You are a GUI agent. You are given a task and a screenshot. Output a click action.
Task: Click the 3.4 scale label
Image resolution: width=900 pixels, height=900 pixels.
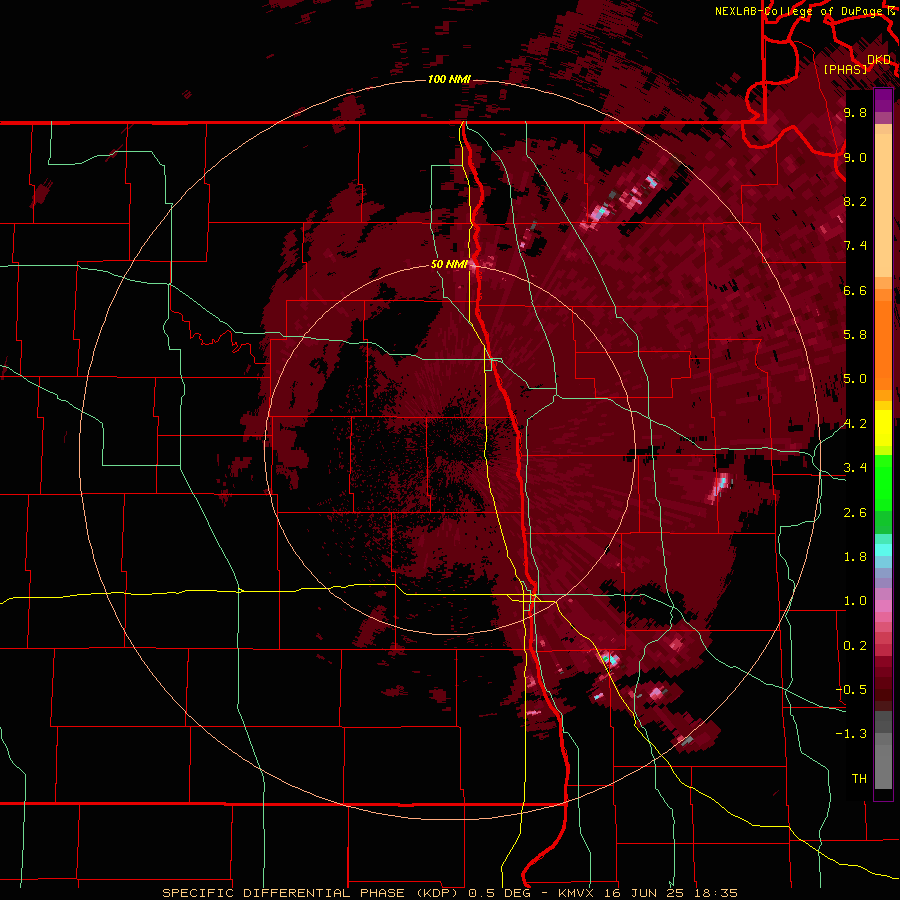point(855,468)
